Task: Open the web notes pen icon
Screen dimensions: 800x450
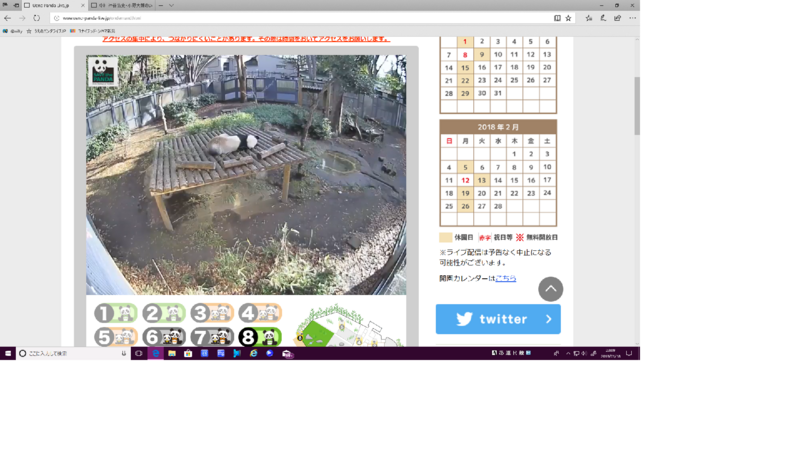Action: pyautogui.click(x=603, y=18)
